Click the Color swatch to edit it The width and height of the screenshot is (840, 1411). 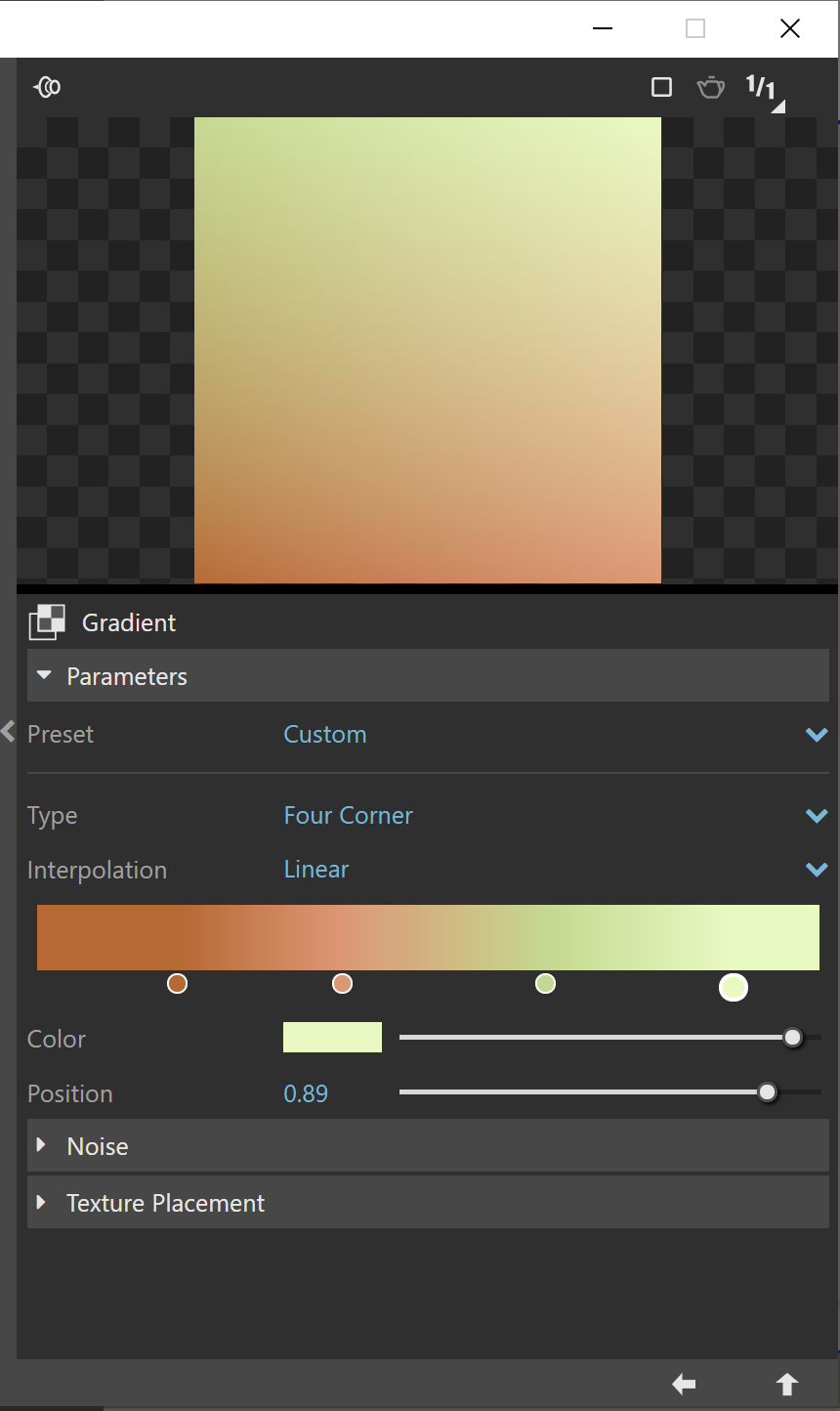coord(332,1037)
